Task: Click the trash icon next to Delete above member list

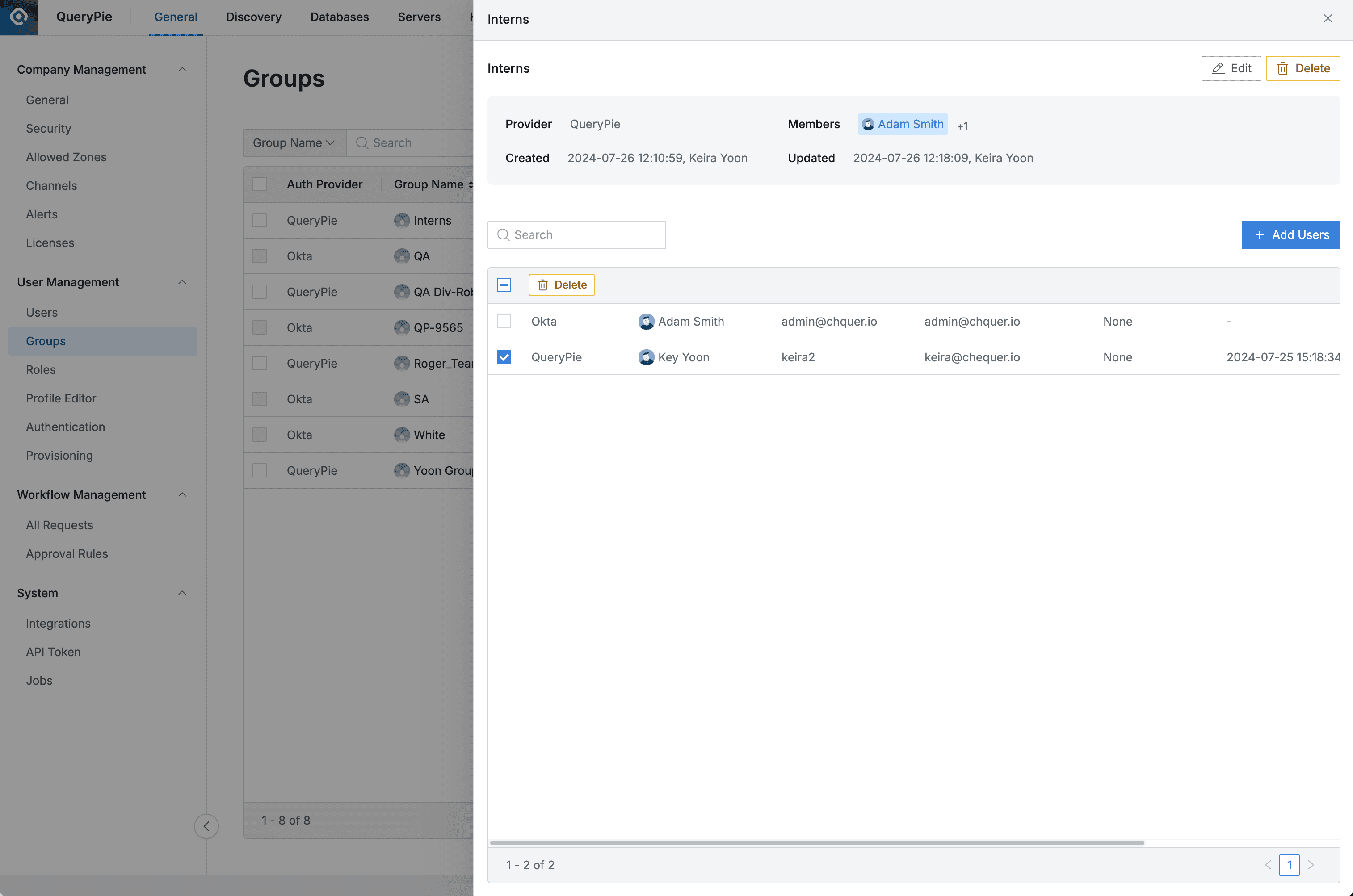Action: 542,285
